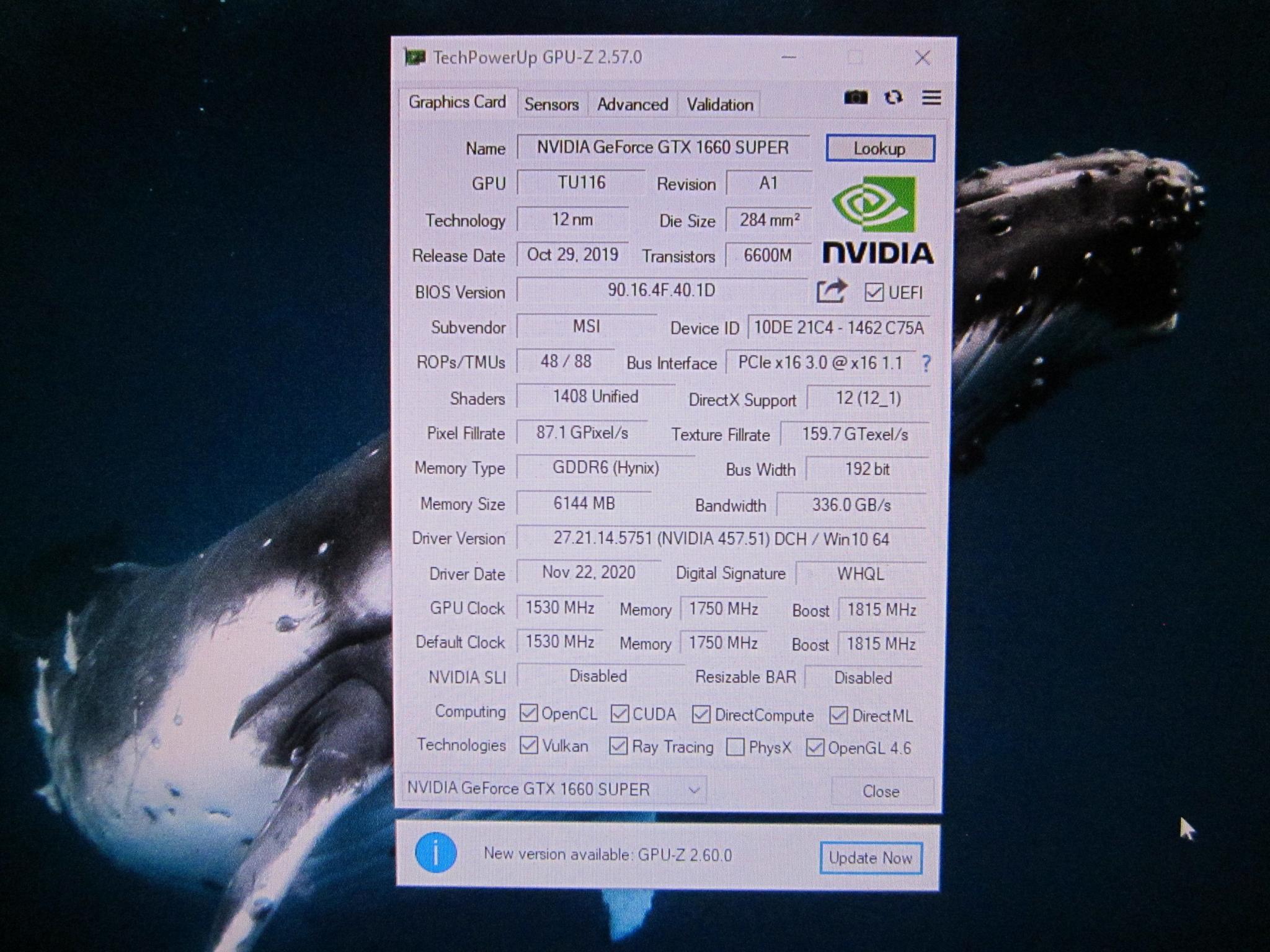
Task: Click the Driver Version field
Action: (x=721, y=539)
